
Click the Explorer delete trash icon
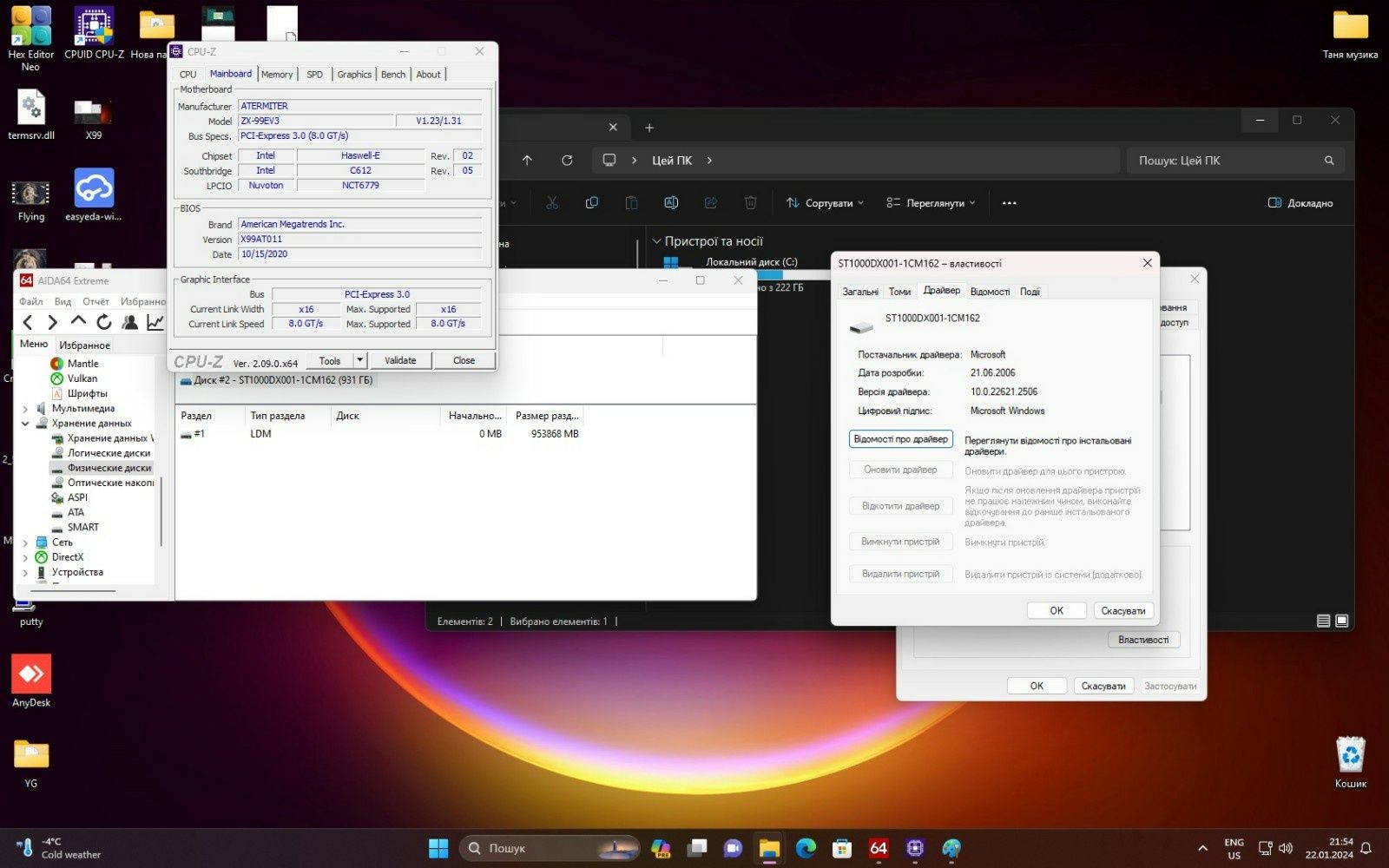pyautogui.click(x=750, y=203)
